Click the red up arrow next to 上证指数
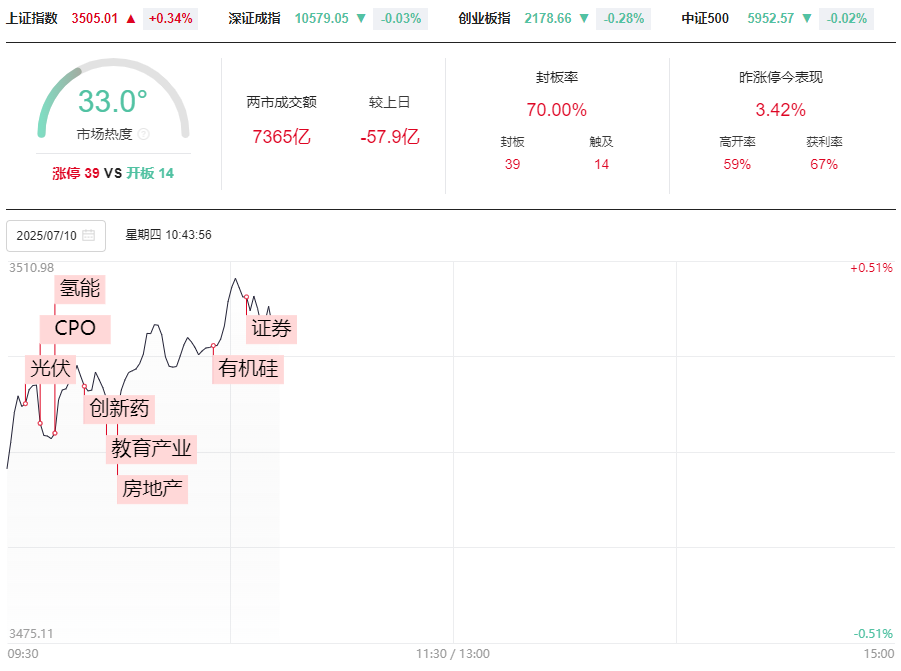Screen dimensions: 901x671 tap(130, 18)
